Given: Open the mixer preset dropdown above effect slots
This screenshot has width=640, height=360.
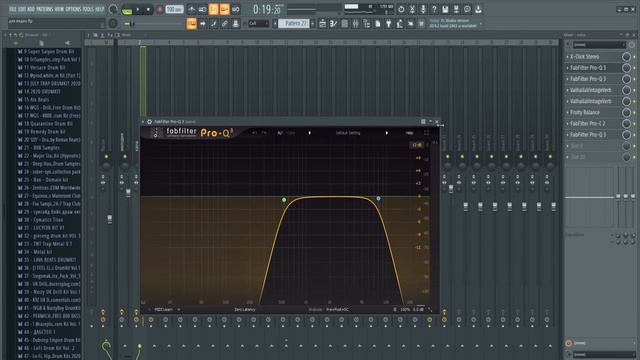Looking at the screenshot, I should click(599, 44).
